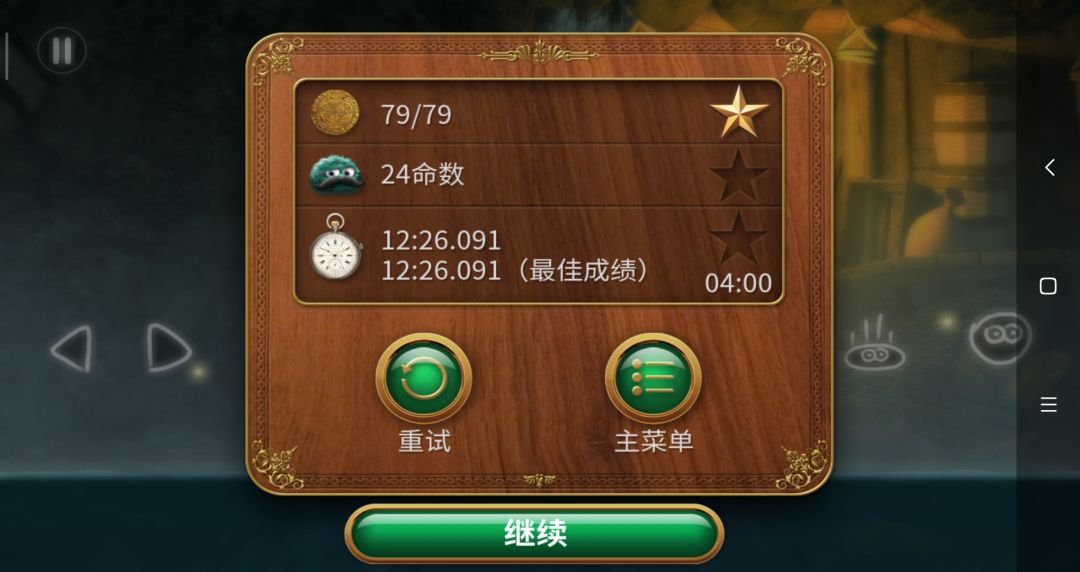This screenshot has height=572, width=1080.
Task: Click the green retry circular icon
Action: (424, 378)
